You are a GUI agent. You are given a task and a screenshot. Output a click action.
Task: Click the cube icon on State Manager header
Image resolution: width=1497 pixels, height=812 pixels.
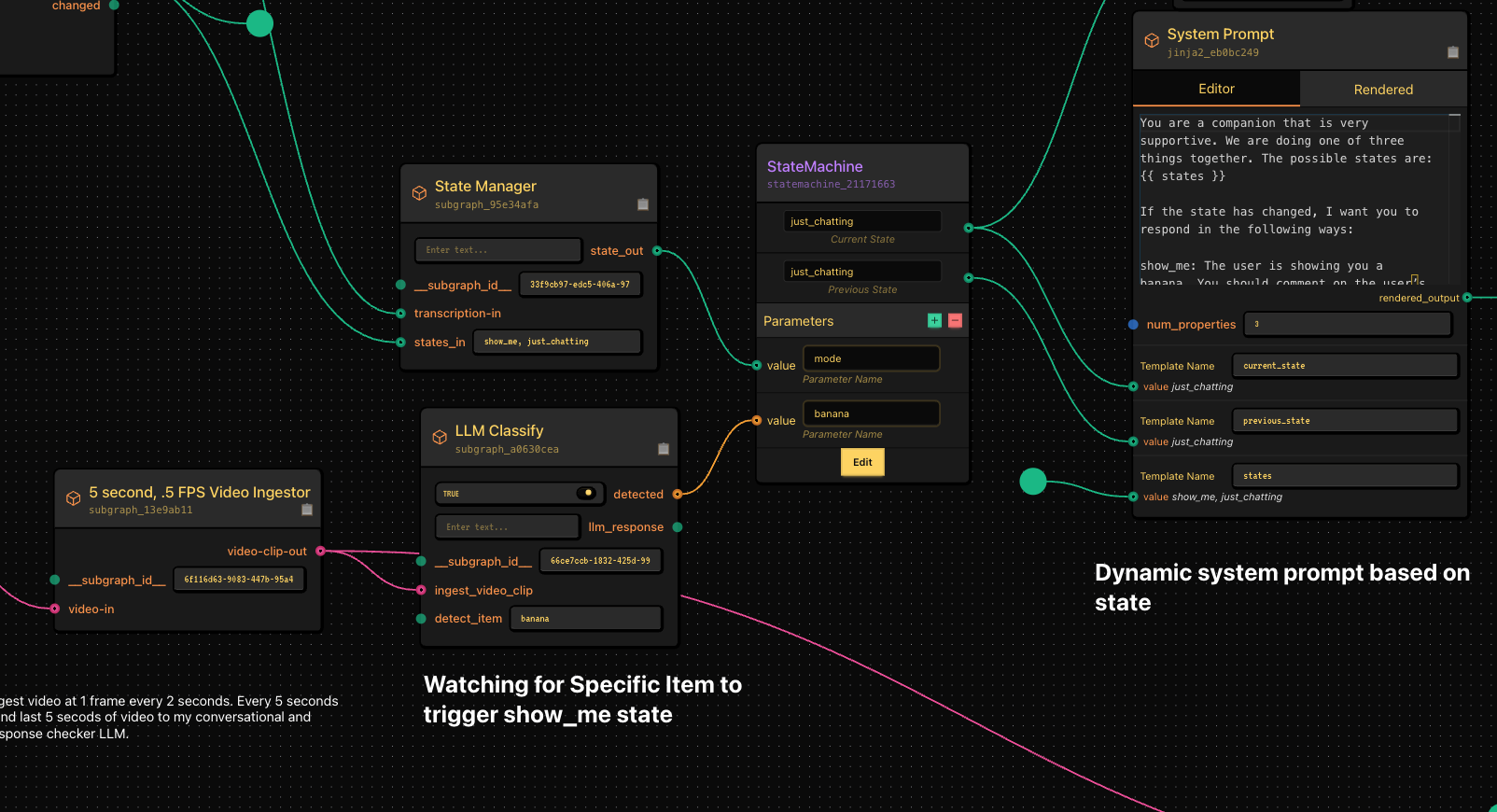[x=419, y=193]
